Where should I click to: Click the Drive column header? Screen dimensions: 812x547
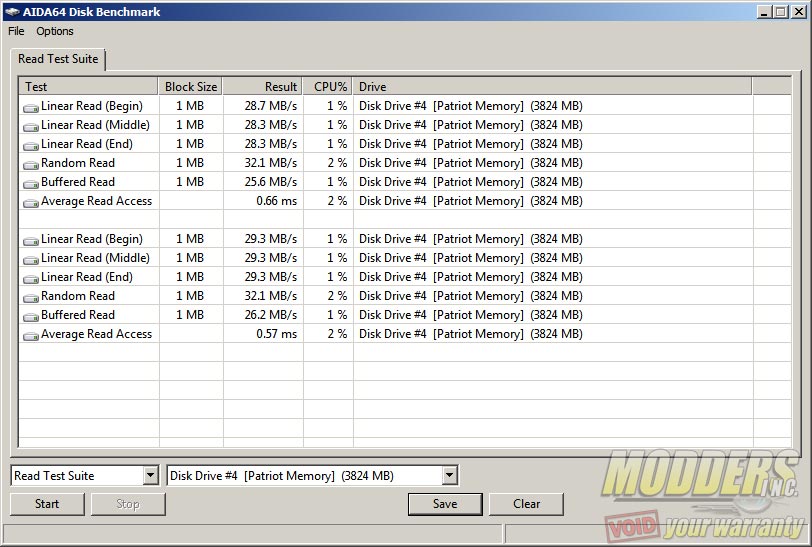(552, 87)
